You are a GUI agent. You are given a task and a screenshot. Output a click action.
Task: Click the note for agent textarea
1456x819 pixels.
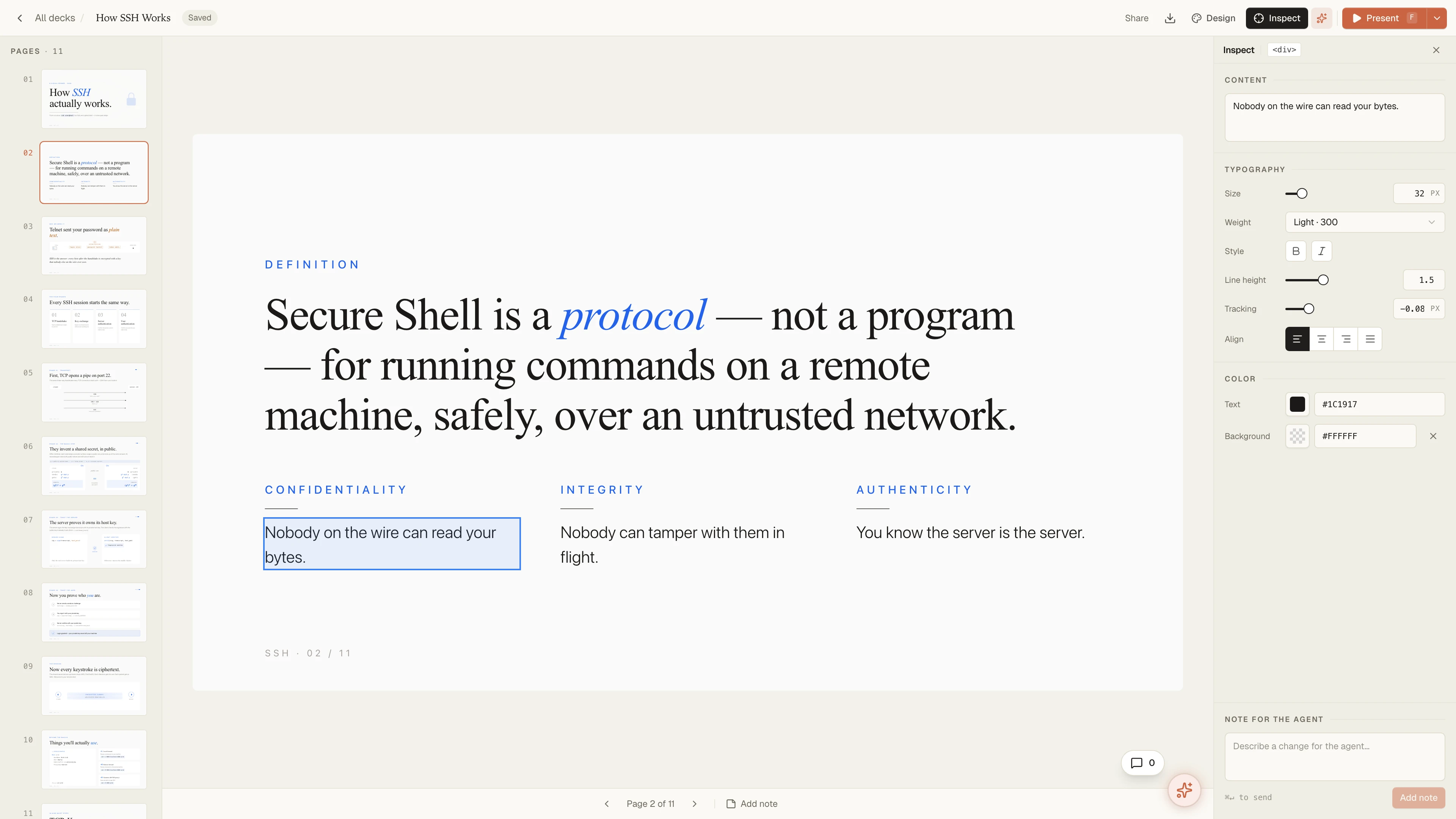(x=1334, y=756)
